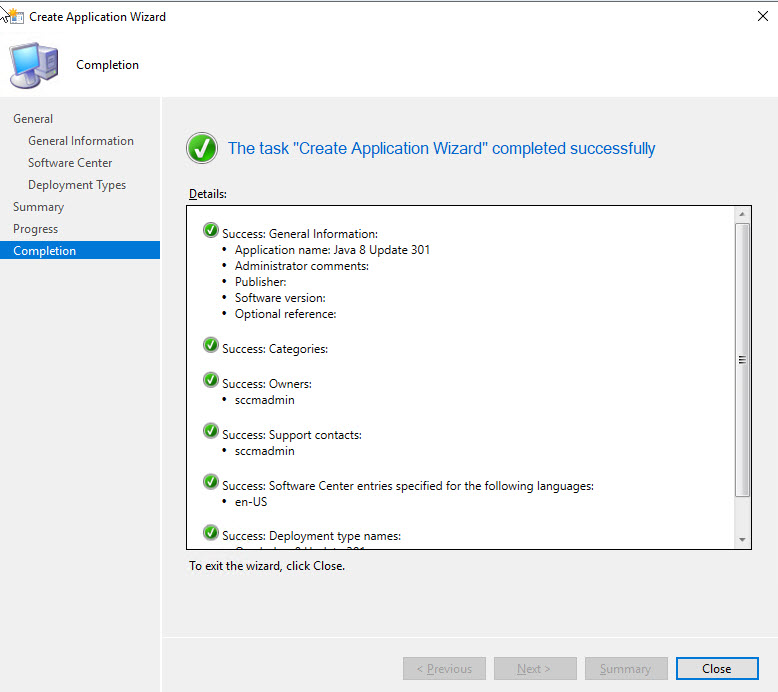Screen dimensions: 778x692
Task: Select General in the wizard sidebar
Action: point(33,119)
